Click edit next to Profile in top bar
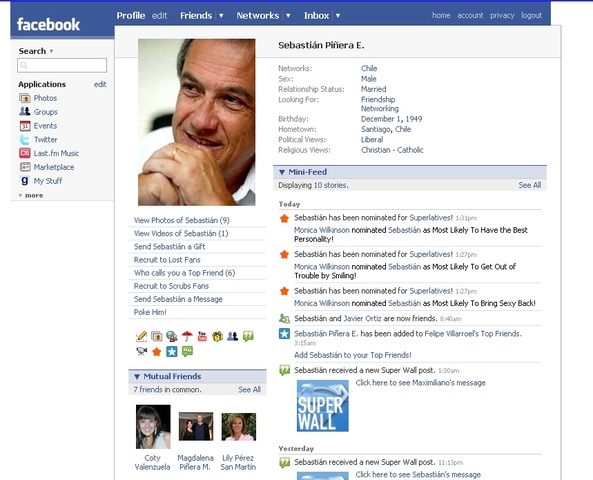Screen dimensions: 593x480 (x=160, y=16)
